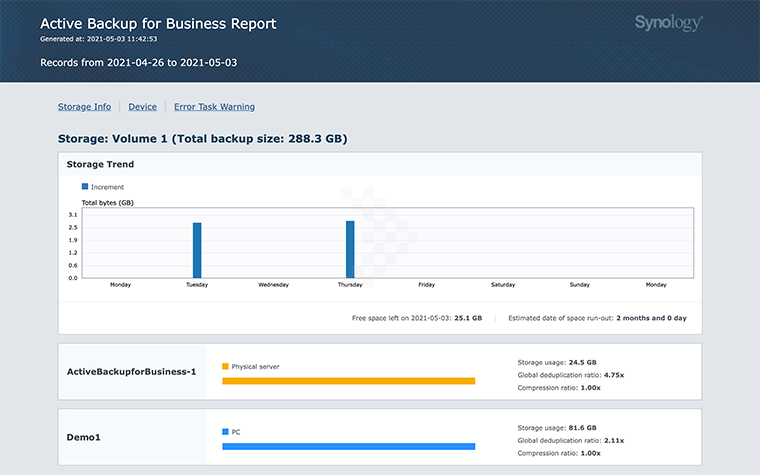Screen dimensions: 760x475
Task: Click the Storage Trend panel heading
Action: 100,164
